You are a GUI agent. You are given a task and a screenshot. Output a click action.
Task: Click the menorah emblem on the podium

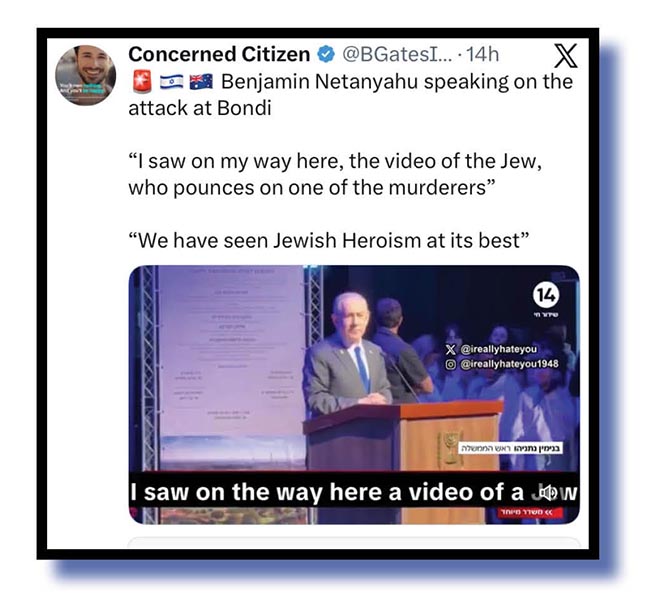point(449,448)
